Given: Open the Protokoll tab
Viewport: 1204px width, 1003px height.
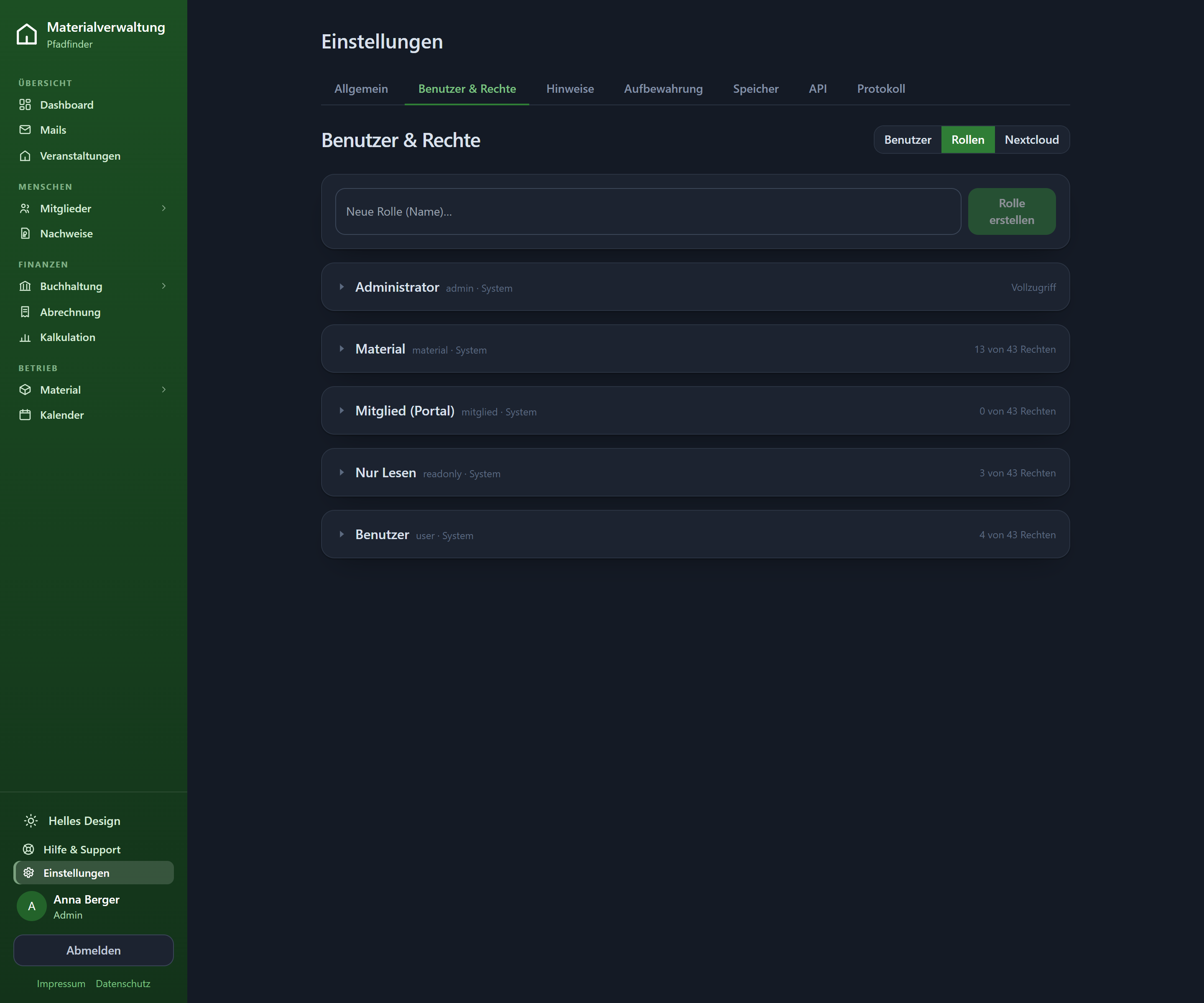Looking at the screenshot, I should tap(881, 89).
